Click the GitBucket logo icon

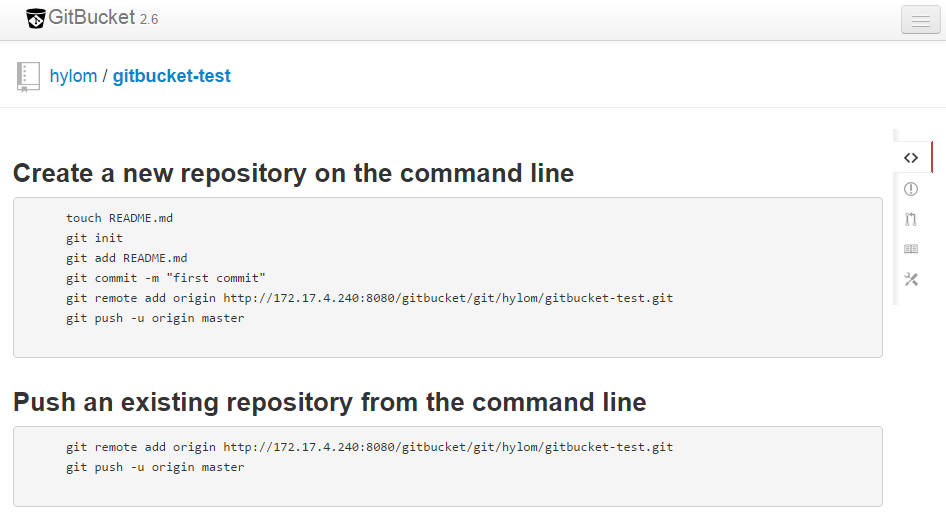[36, 19]
